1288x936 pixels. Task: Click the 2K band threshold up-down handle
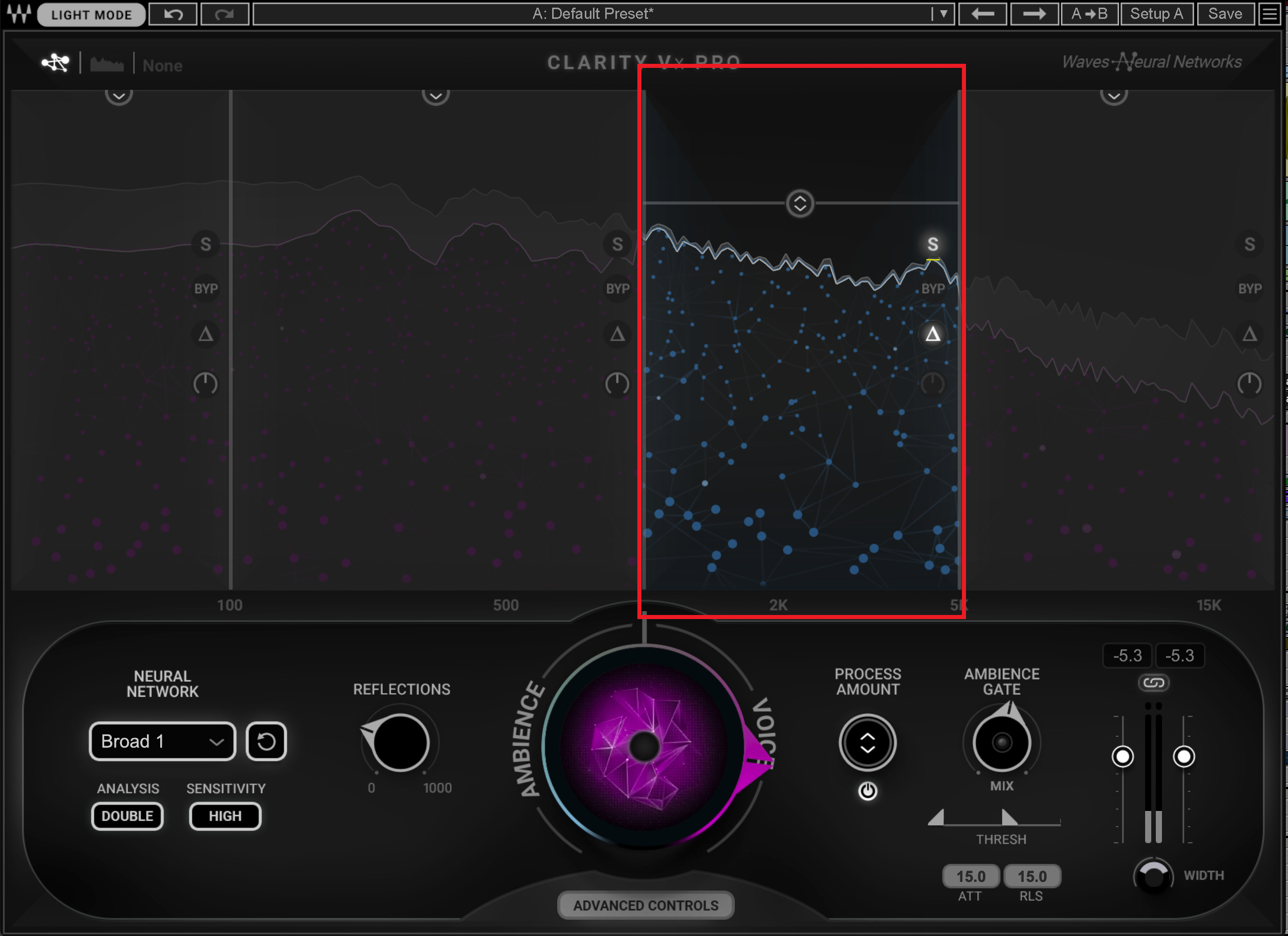coord(800,203)
